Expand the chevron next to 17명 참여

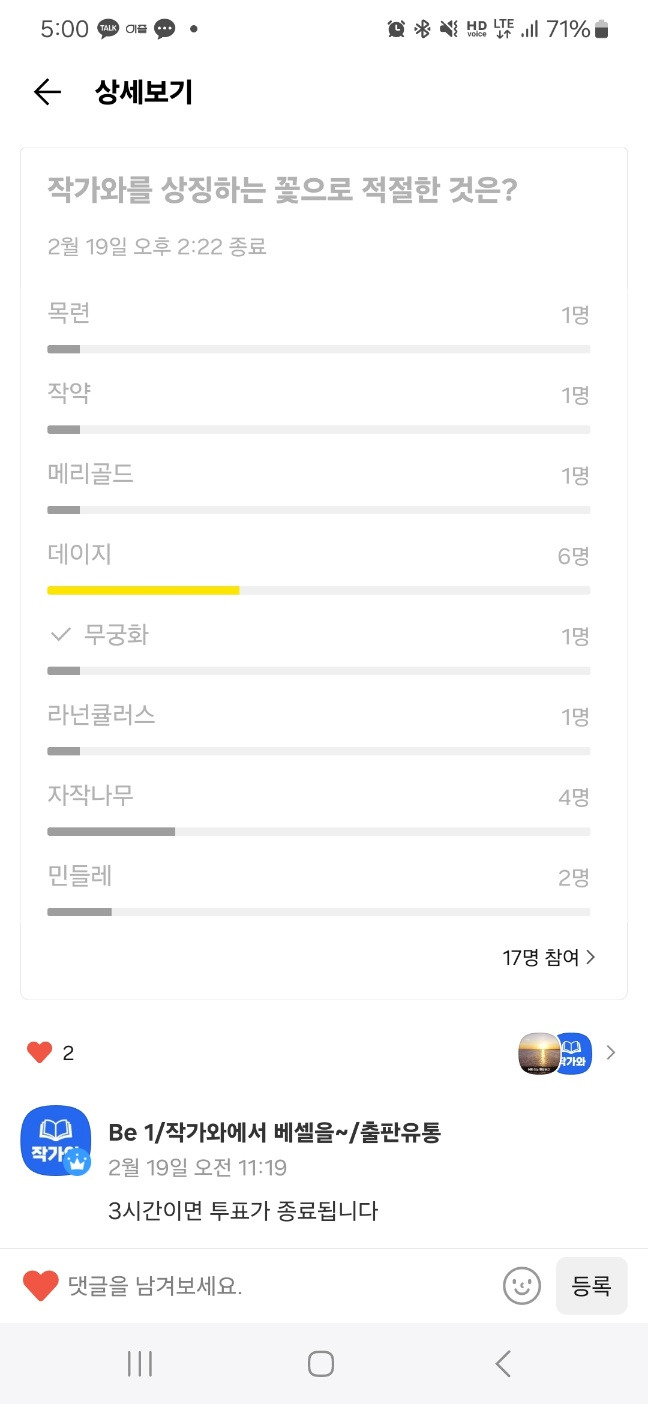[x=590, y=957]
